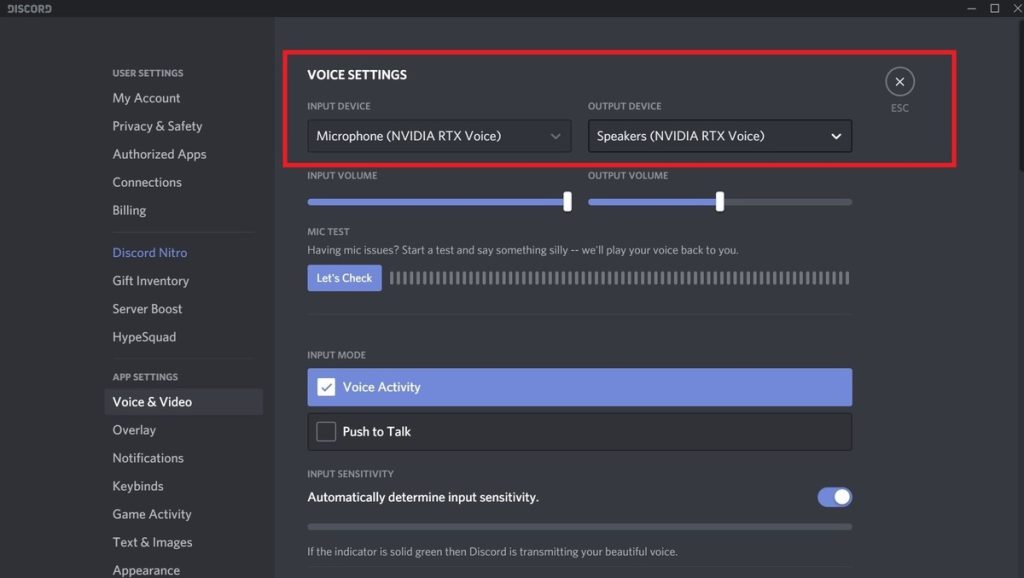Click the Output Volume slider handle
Viewport: 1024px width, 578px height.
[719, 202]
